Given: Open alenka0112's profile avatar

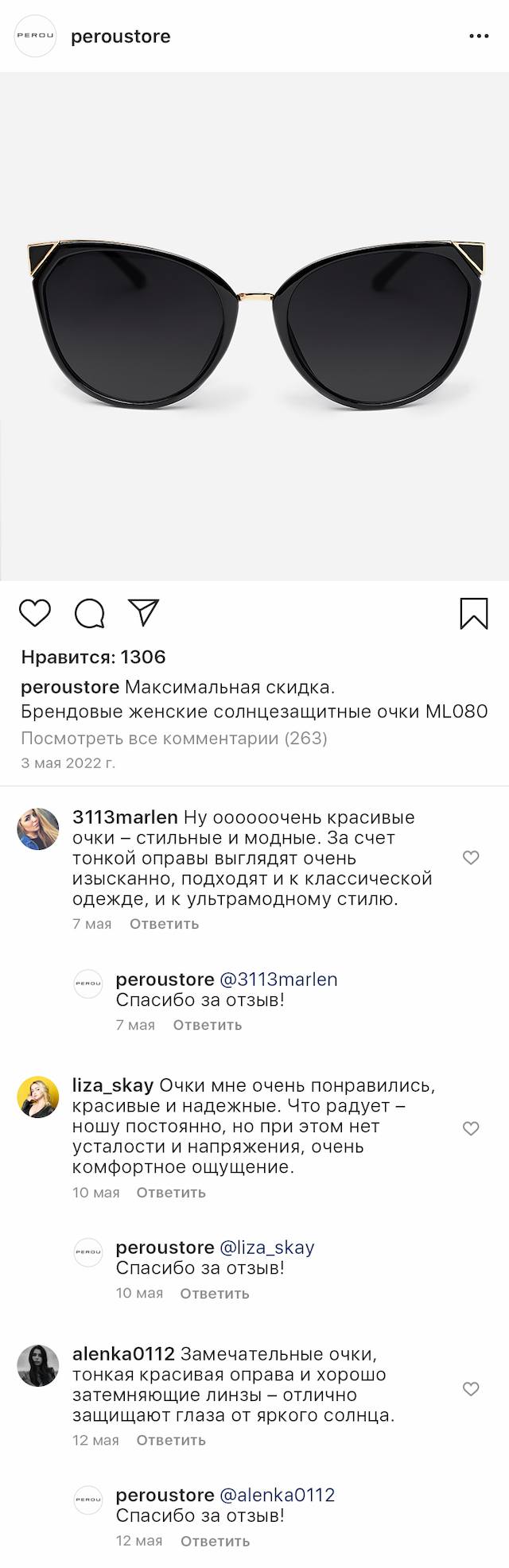Looking at the screenshot, I should pos(38,1365).
